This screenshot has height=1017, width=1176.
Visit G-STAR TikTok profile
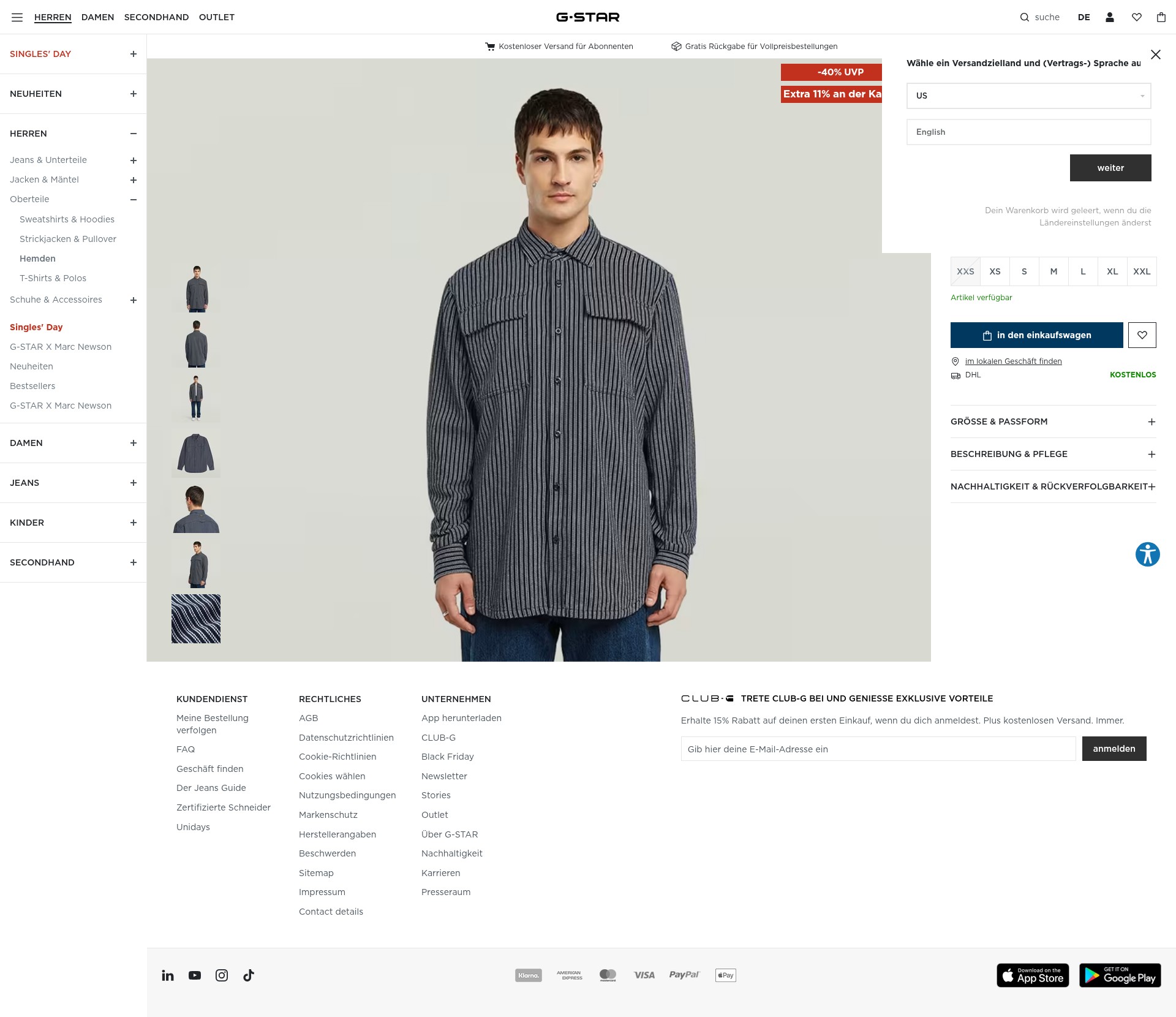pos(249,975)
